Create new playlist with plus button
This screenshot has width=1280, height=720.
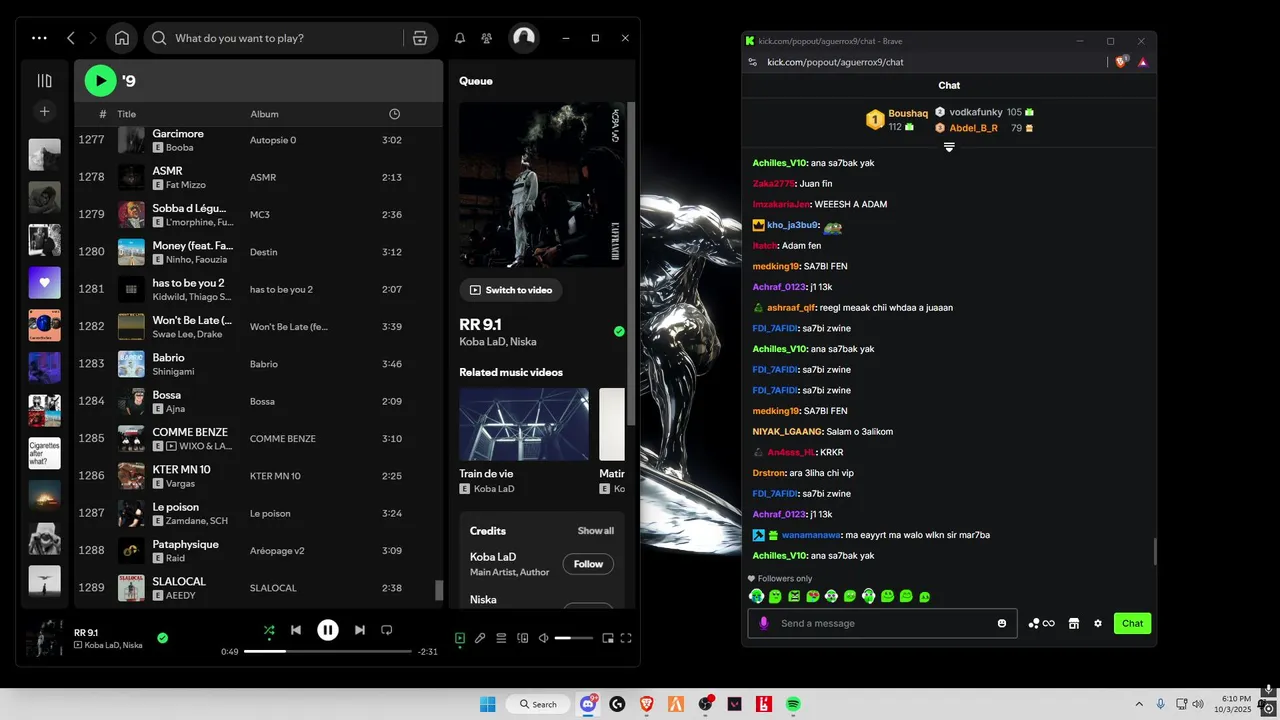pyautogui.click(x=44, y=111)
